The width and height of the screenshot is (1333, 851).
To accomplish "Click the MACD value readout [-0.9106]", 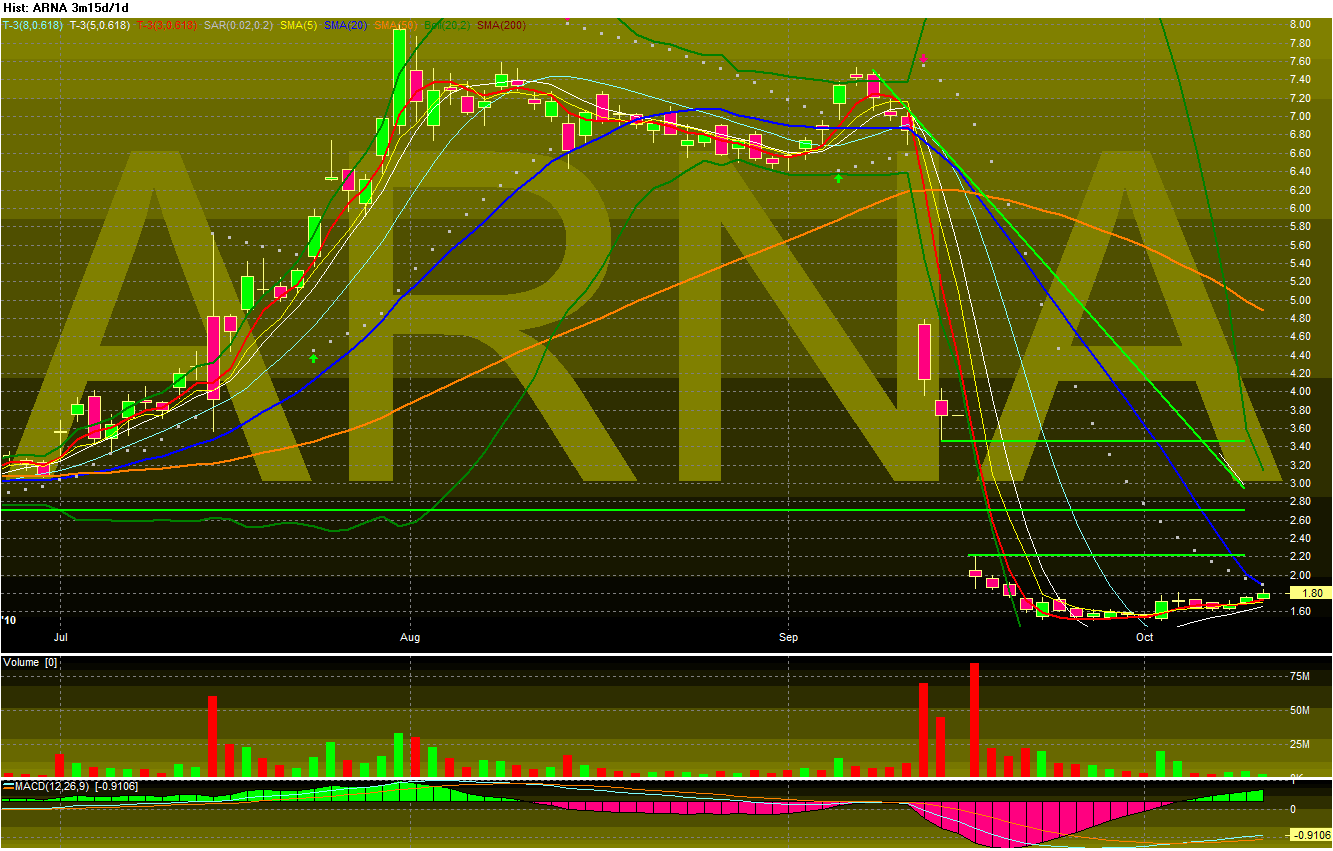I will pos(116,785).
